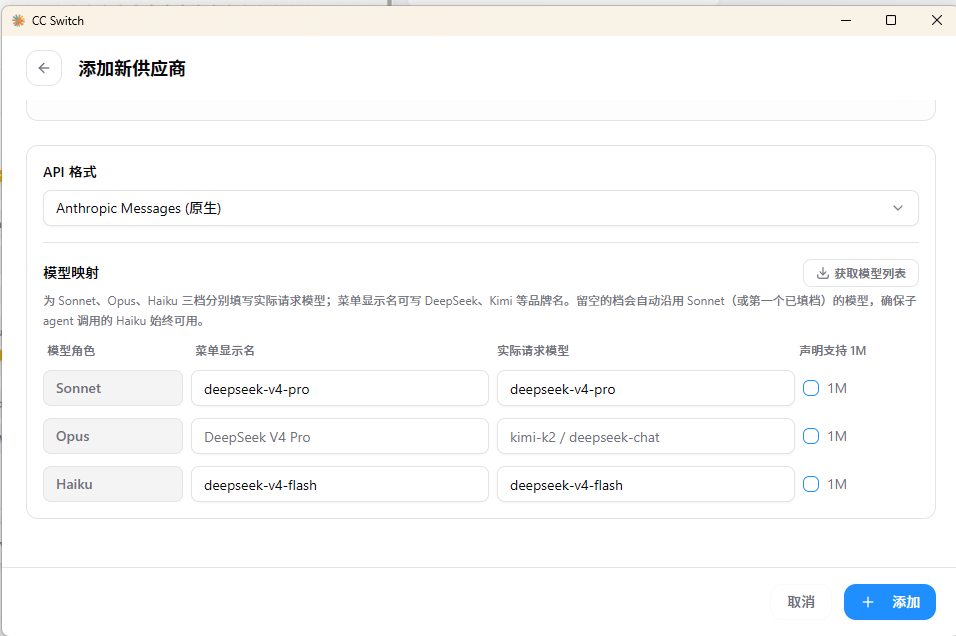Edit Haiku menu display name field

coord(340,484)
